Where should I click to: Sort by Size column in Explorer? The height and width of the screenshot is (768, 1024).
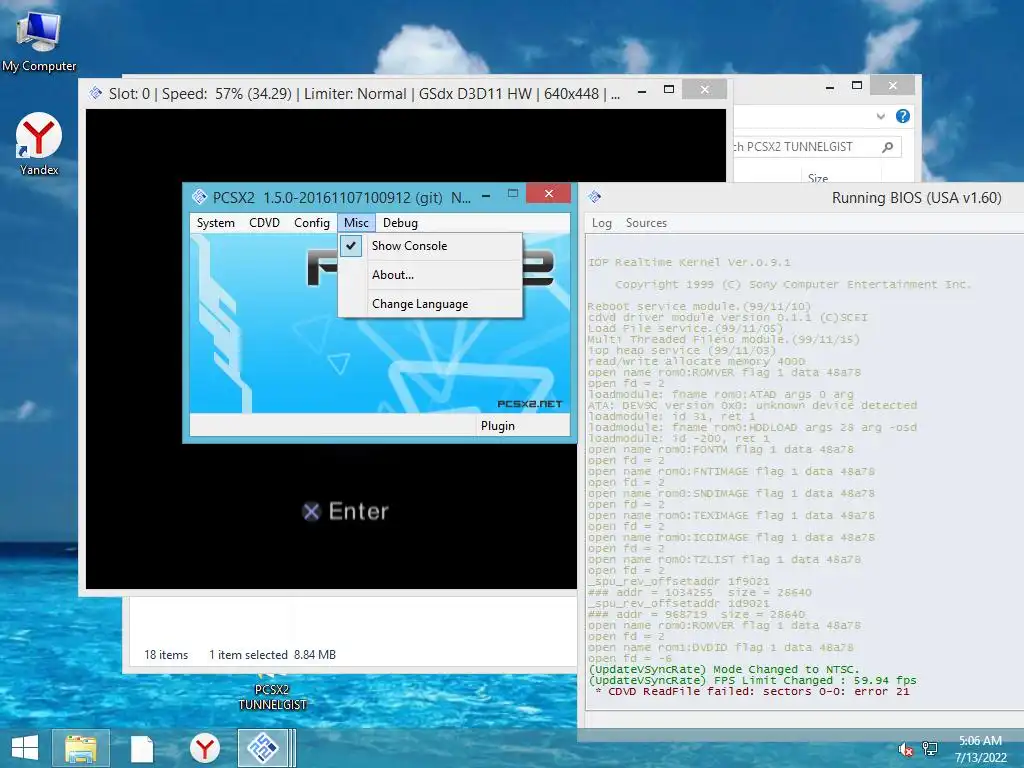818,178
